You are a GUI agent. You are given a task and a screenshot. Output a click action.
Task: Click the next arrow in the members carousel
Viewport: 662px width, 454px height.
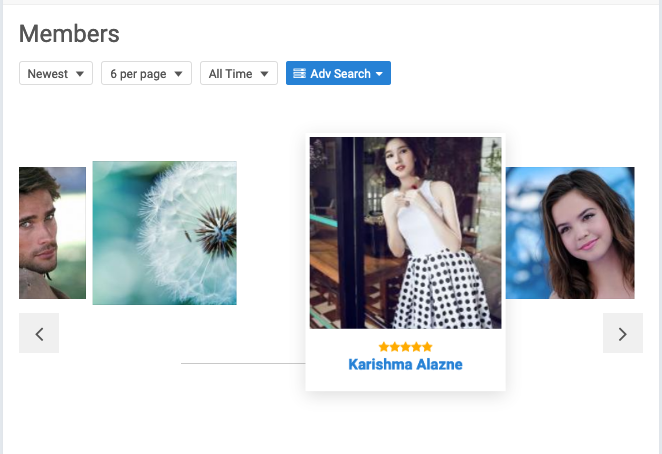click(x=622, y=334)
